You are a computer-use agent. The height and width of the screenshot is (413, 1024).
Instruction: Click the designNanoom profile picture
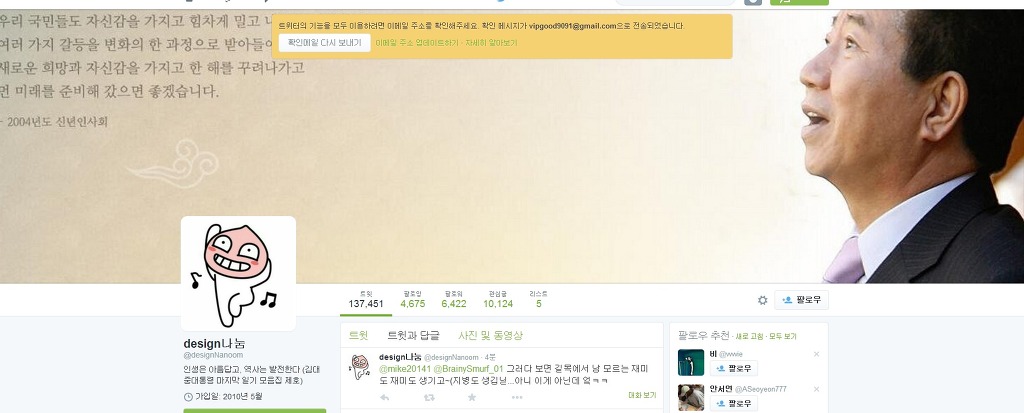click(238, 274)
